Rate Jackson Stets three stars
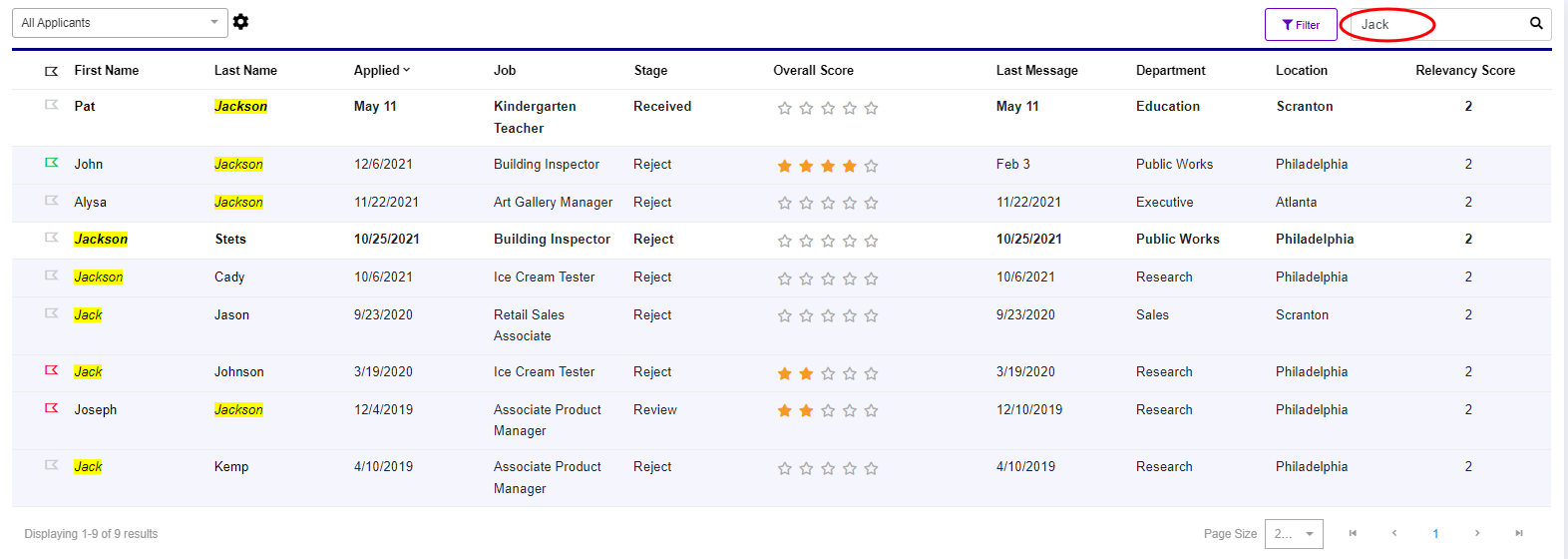Screen dimensions: 1568x559 (828, 241)
